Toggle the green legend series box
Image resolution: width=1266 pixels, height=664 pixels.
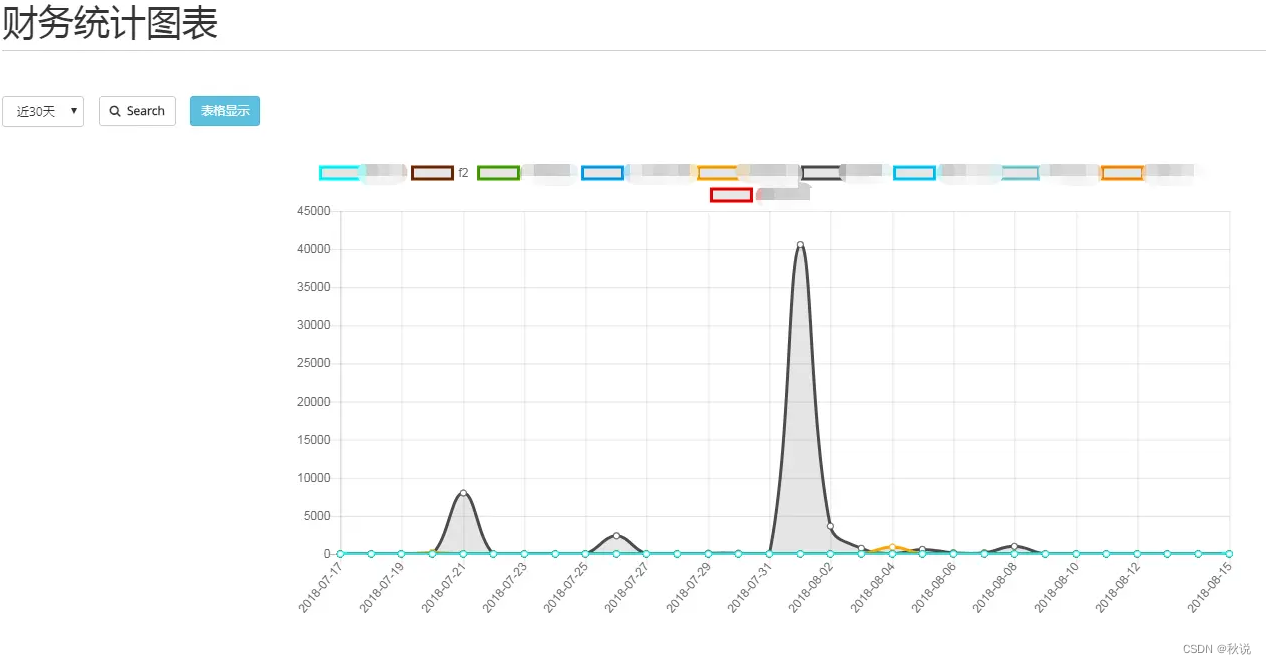click(x=498, y=173)
